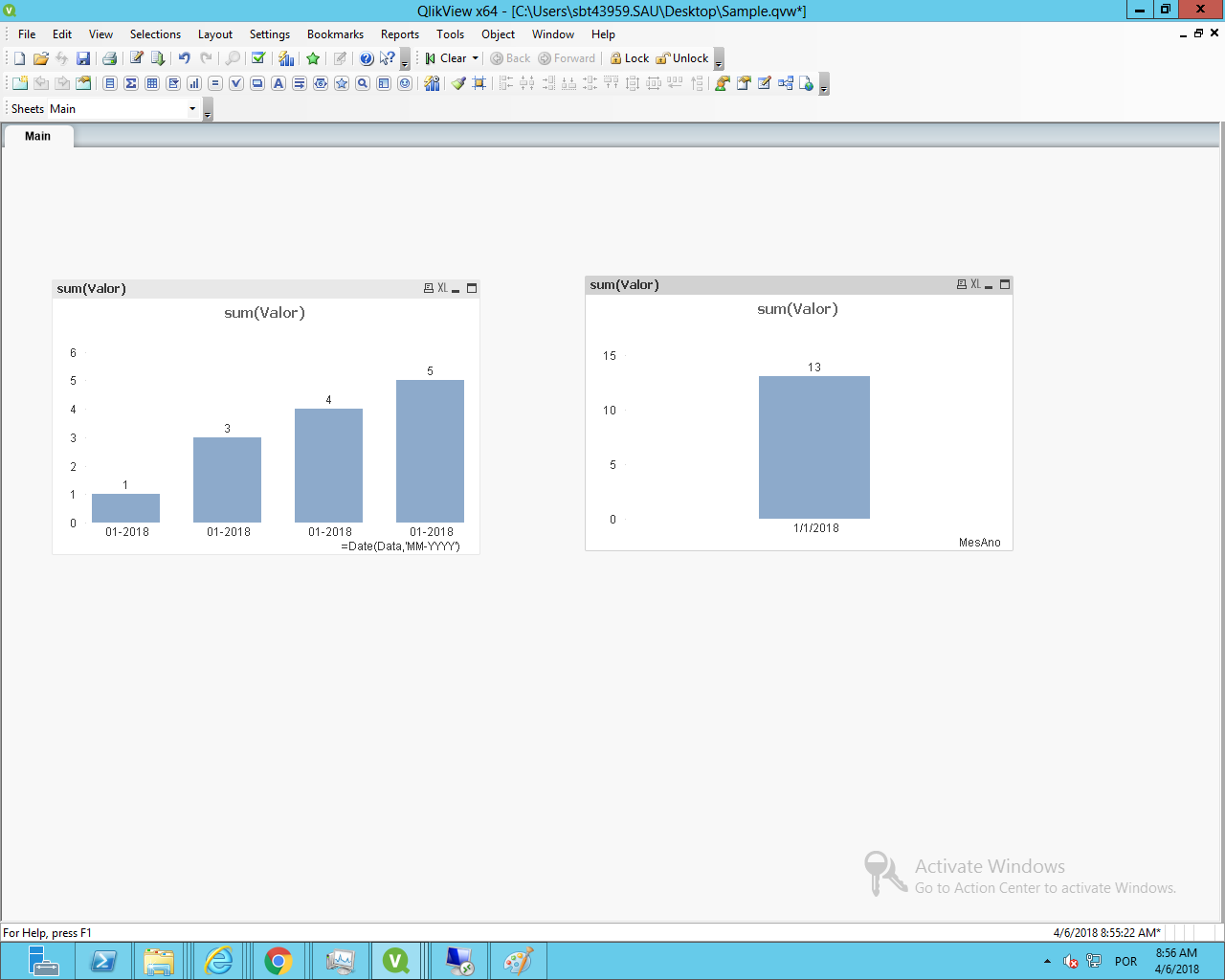Create a Line/Arrow object
Screen dimensions: 1225x980
(300, 83)
